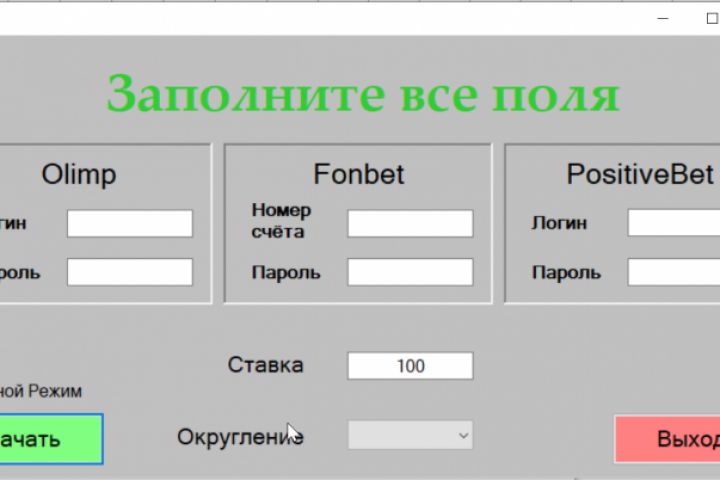The image size is (720, 480).
Task: Click the PositiveBet Пароль input field
Action: (x=674, y=272)
